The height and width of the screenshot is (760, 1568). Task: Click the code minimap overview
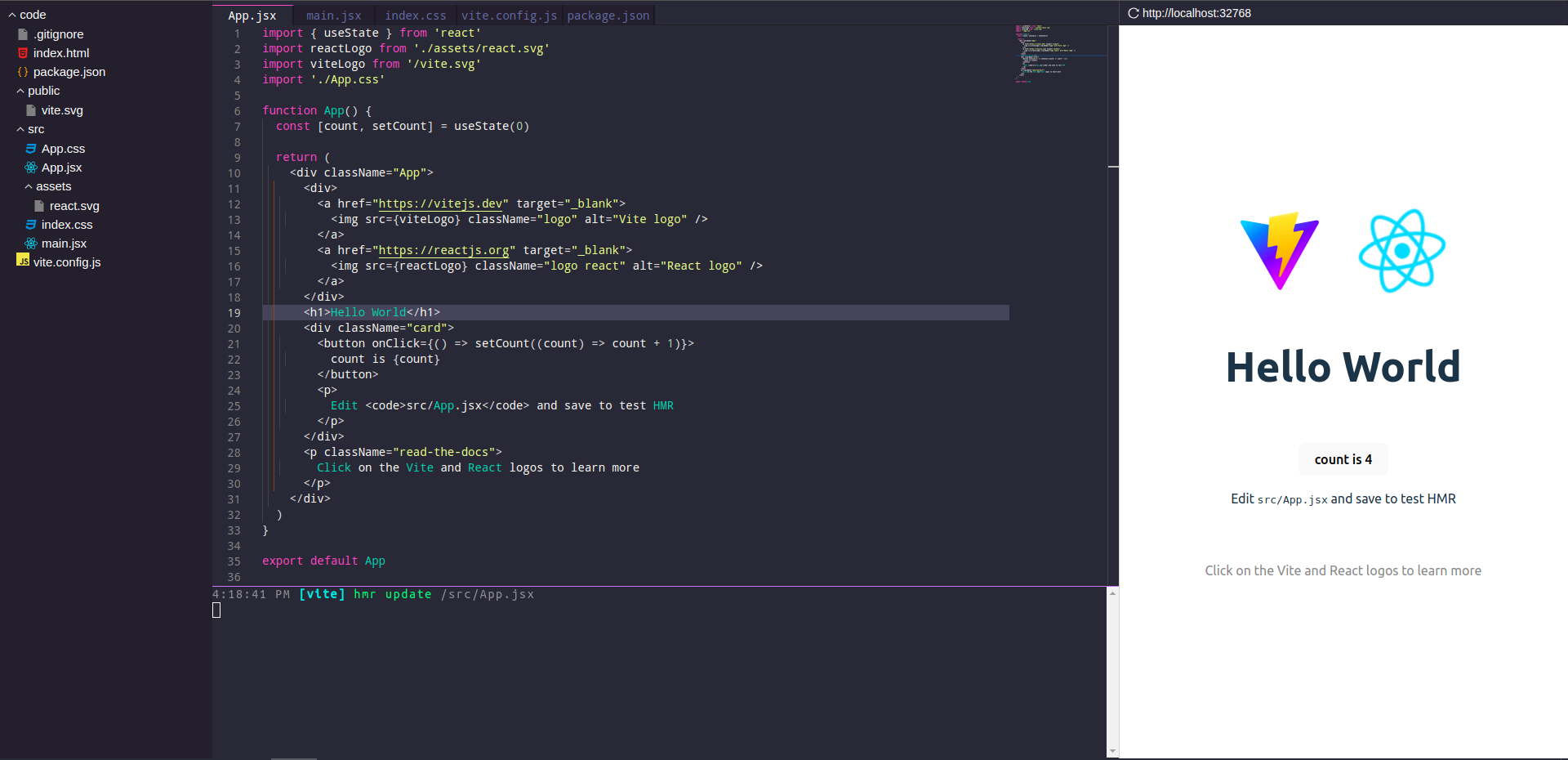(x=1060, y=54)
